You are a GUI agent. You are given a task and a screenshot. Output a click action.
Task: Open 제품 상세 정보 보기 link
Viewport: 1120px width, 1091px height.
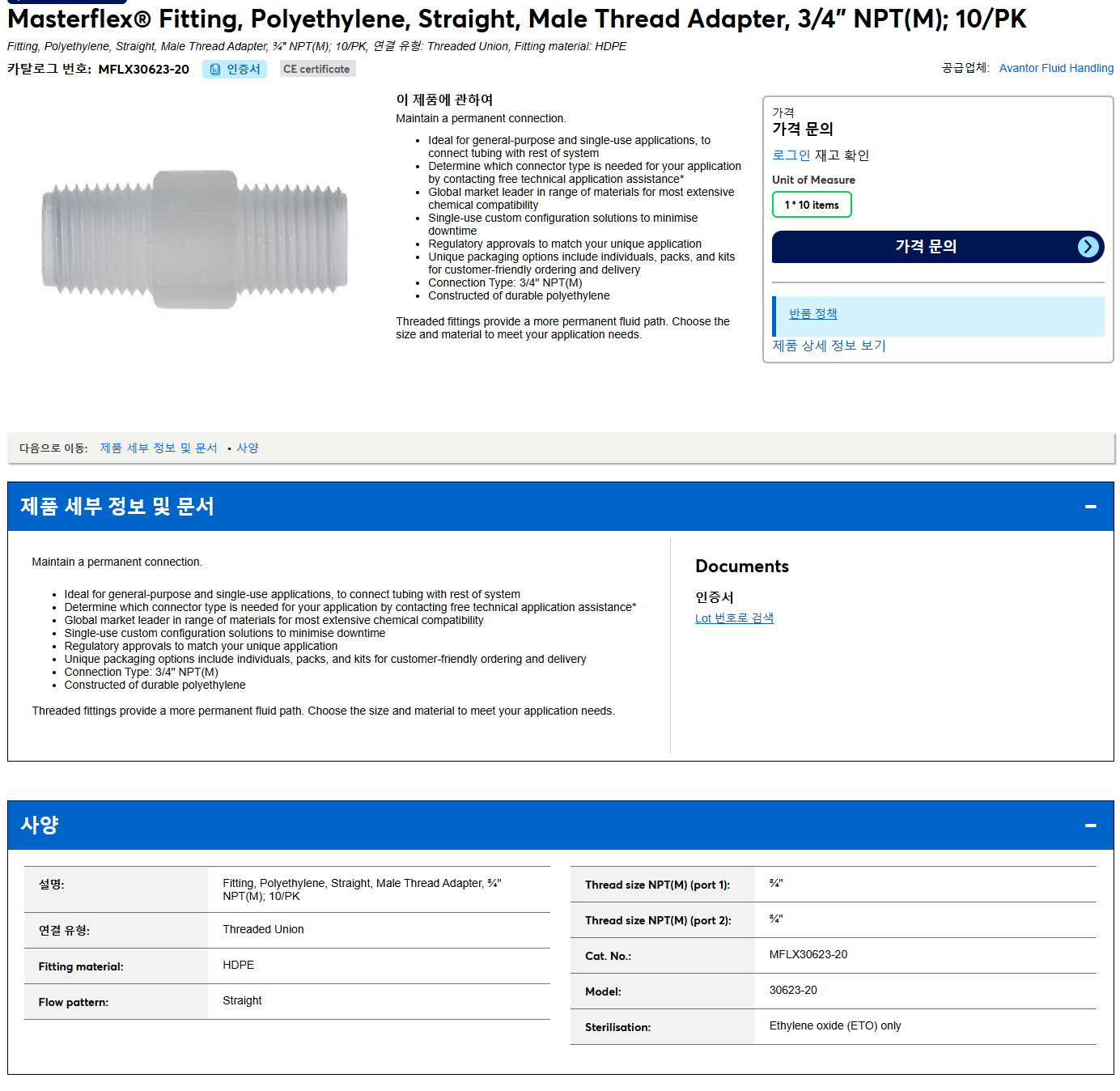click(x=829, y=346)
